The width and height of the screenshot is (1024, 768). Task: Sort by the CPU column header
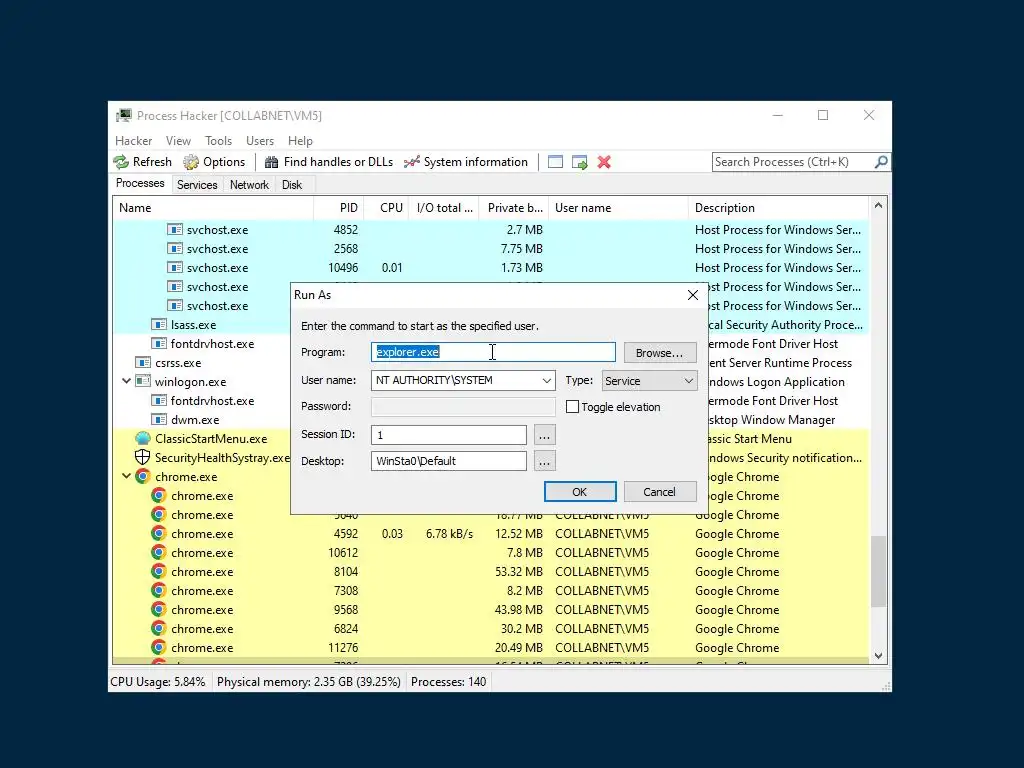387,208
